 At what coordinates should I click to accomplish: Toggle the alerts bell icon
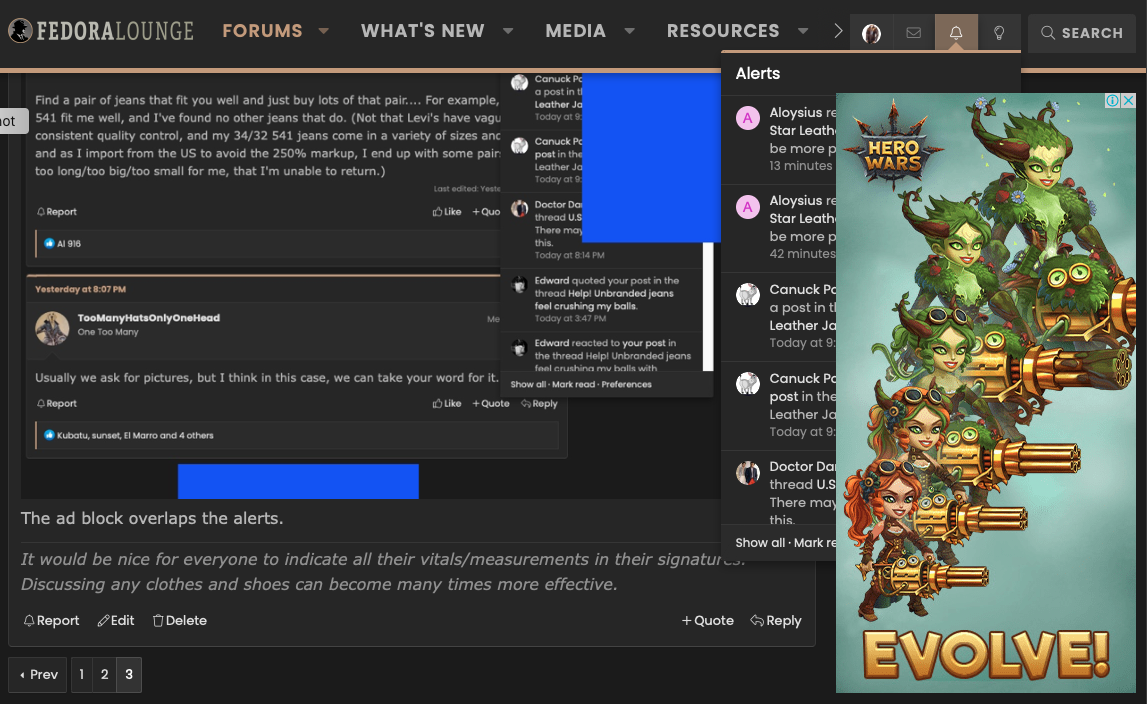point(956,33)
